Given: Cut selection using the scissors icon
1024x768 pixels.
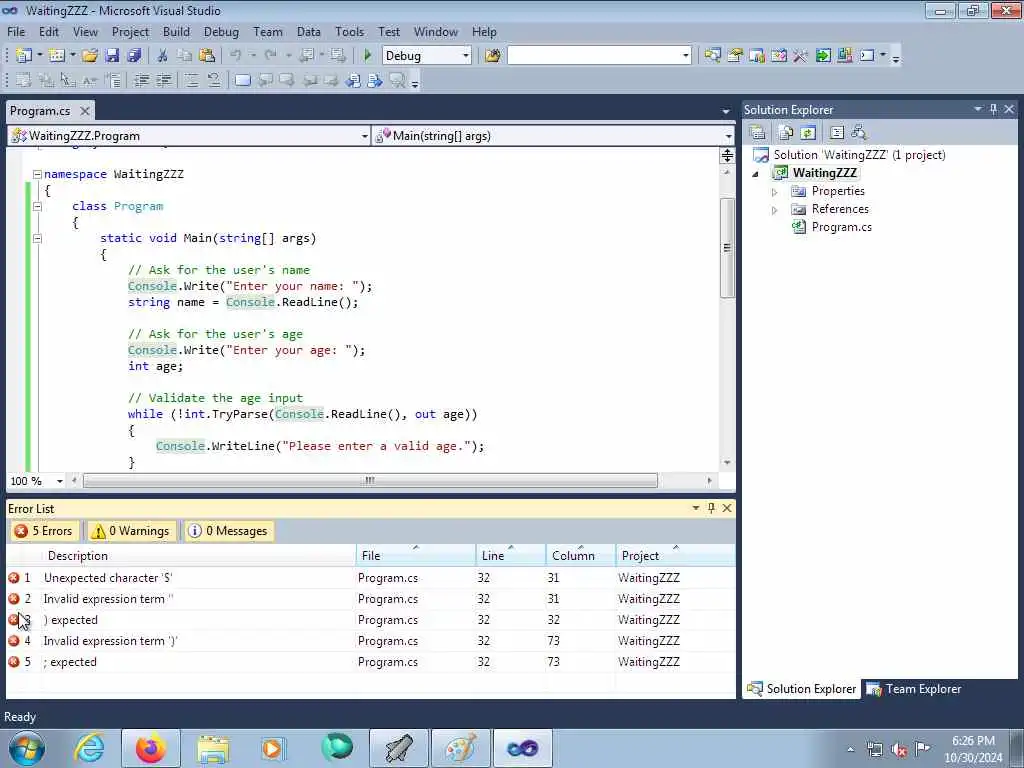Looking at the screenshot, I should click(163, 56).
